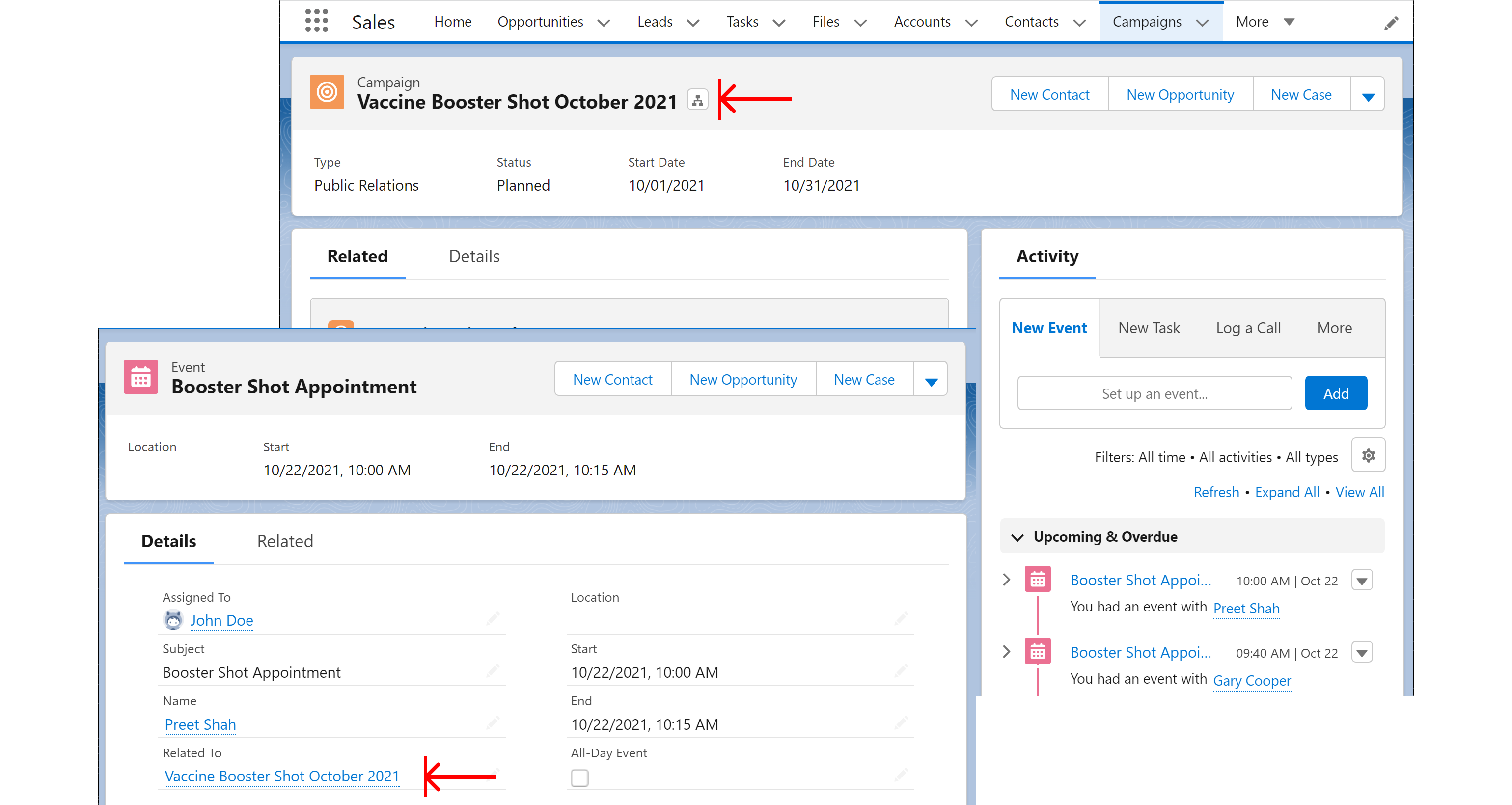Click the pink Event calendar icon
1512x805 pixels.
[x=141, y=377]
